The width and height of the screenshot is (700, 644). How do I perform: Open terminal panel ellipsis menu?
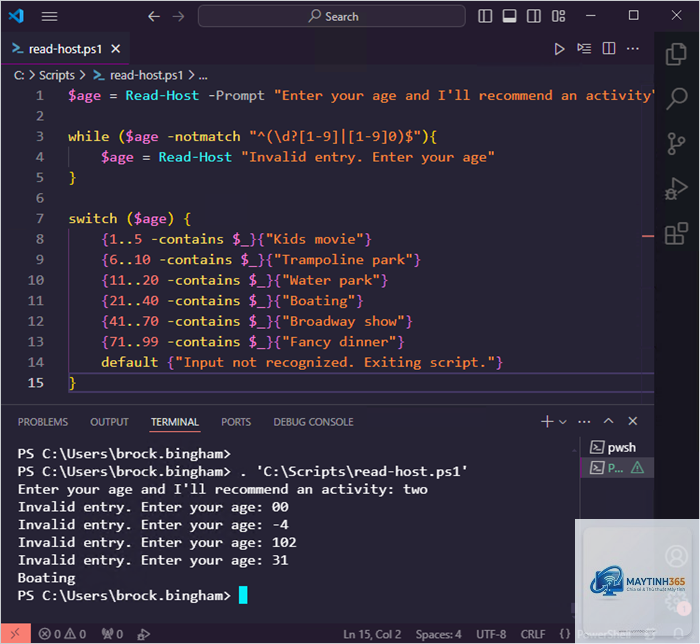(584, 422)
